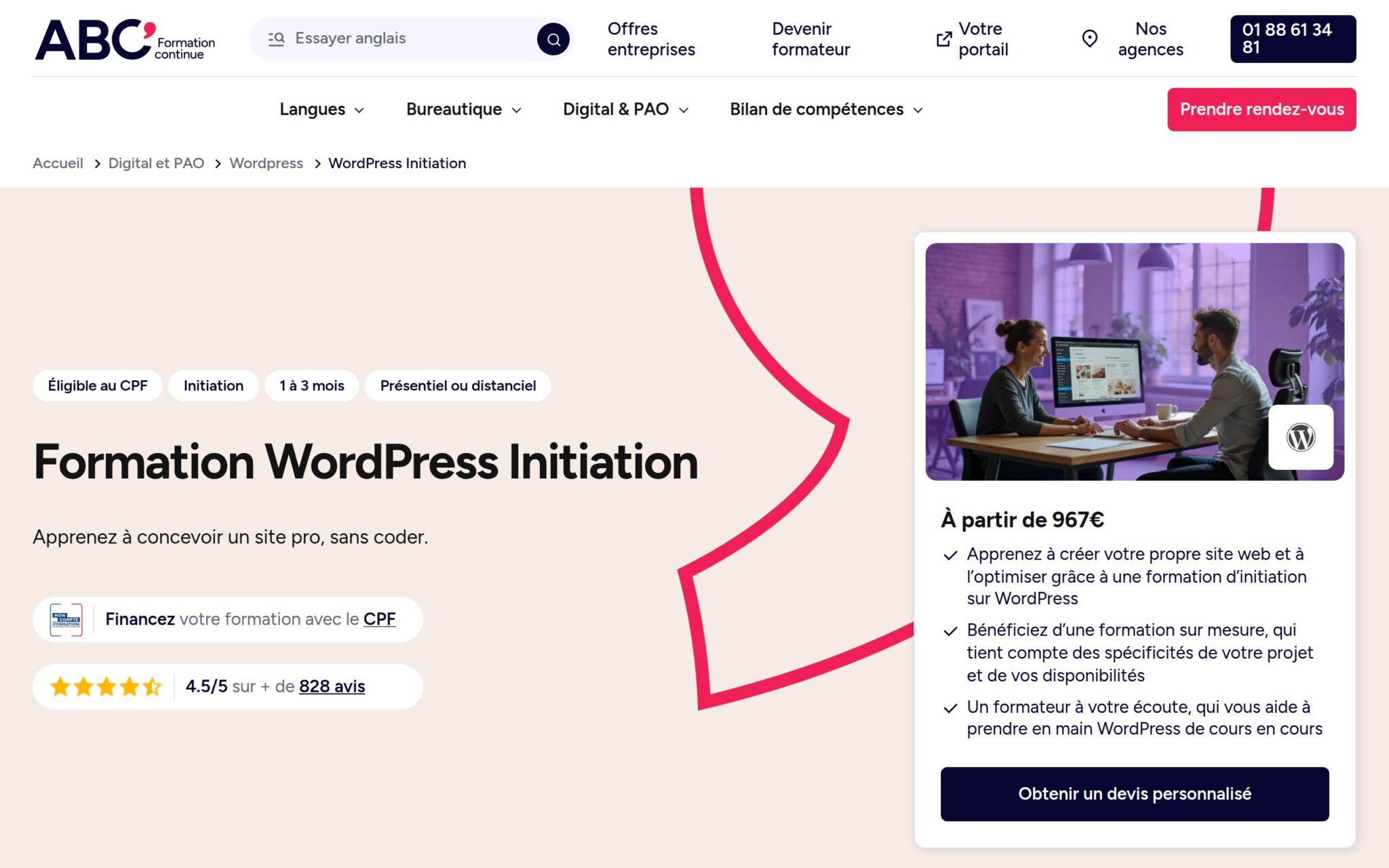This screenshot has width=1389, height=868.
Task: Click the Mon Compte Formation CPF badge icon
Action: [66, 618]
